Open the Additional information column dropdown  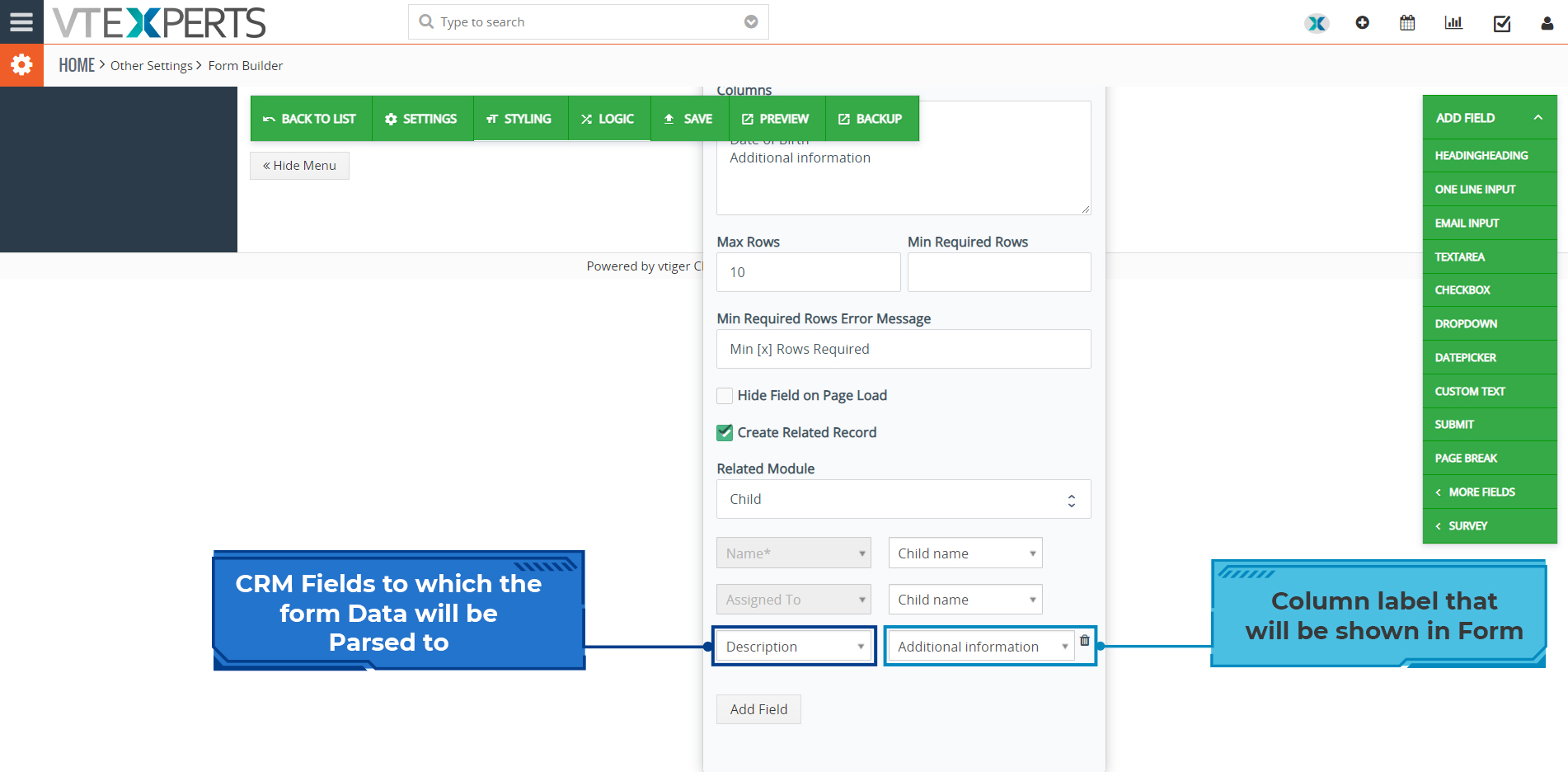[982, 647]
